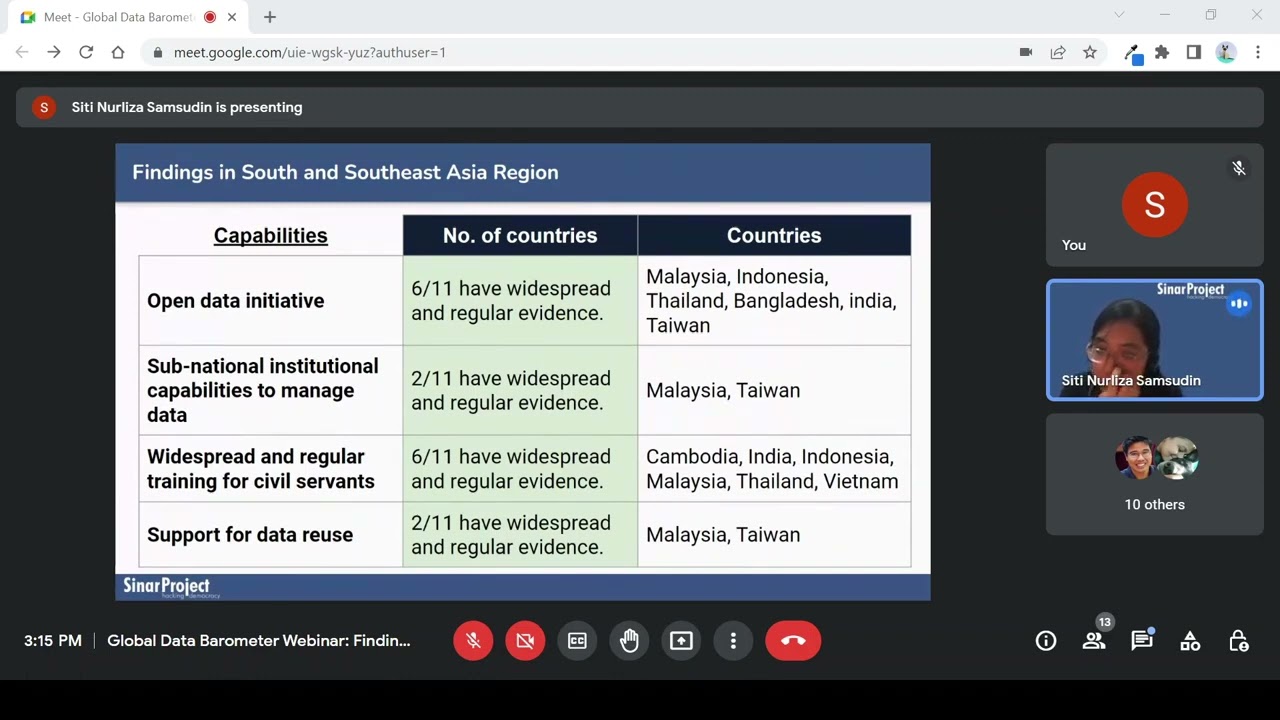Image resolution: width=1280 pixels, height=720 pixels.
Task: Open the pinned pen-shaped extension icon
Action: coord(1133,53)
